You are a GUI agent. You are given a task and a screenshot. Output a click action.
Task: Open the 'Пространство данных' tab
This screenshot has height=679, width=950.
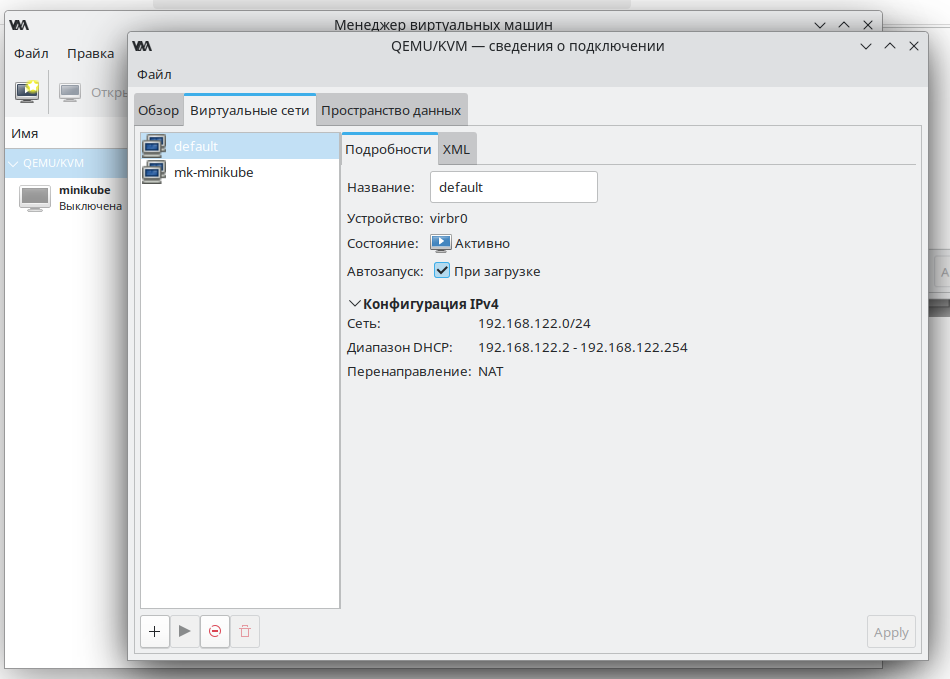pos(391,110)
